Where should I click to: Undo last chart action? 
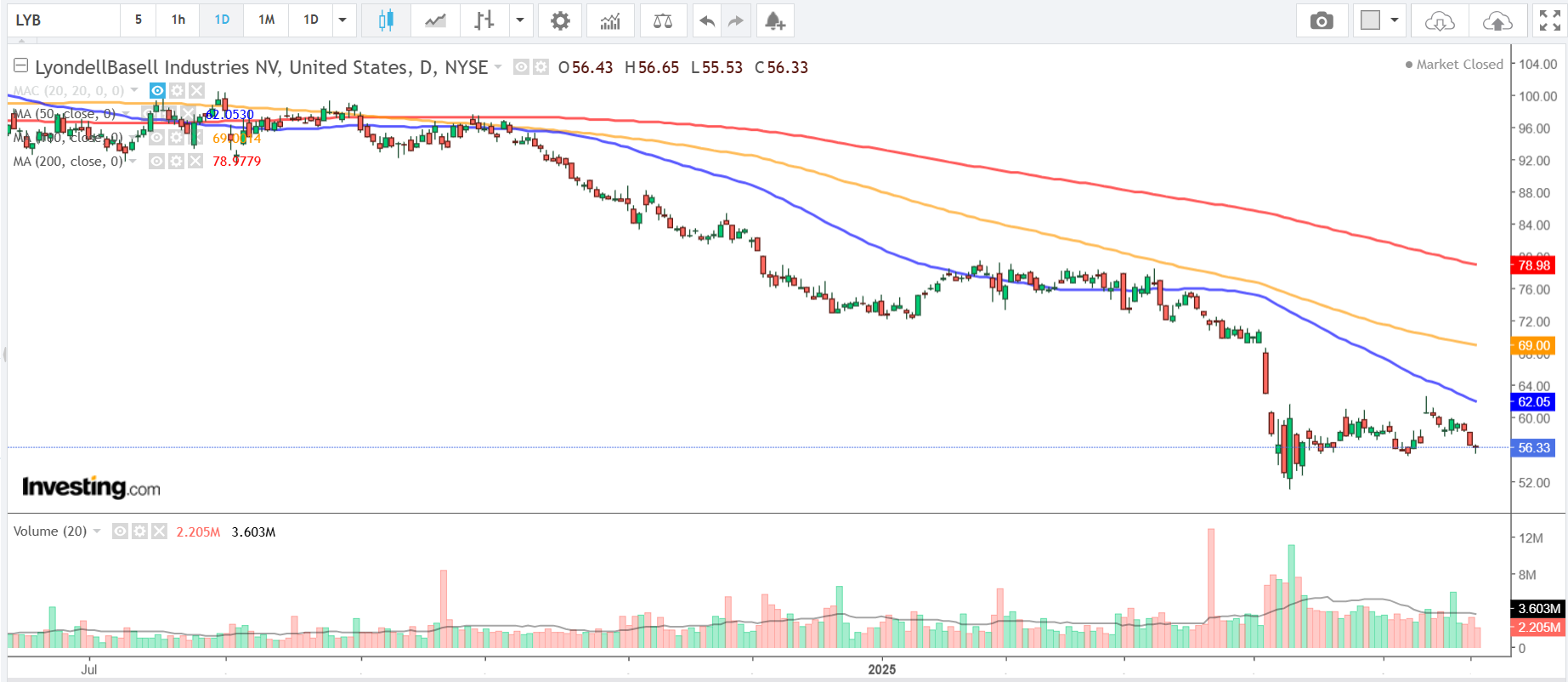[x=706, y=20]
